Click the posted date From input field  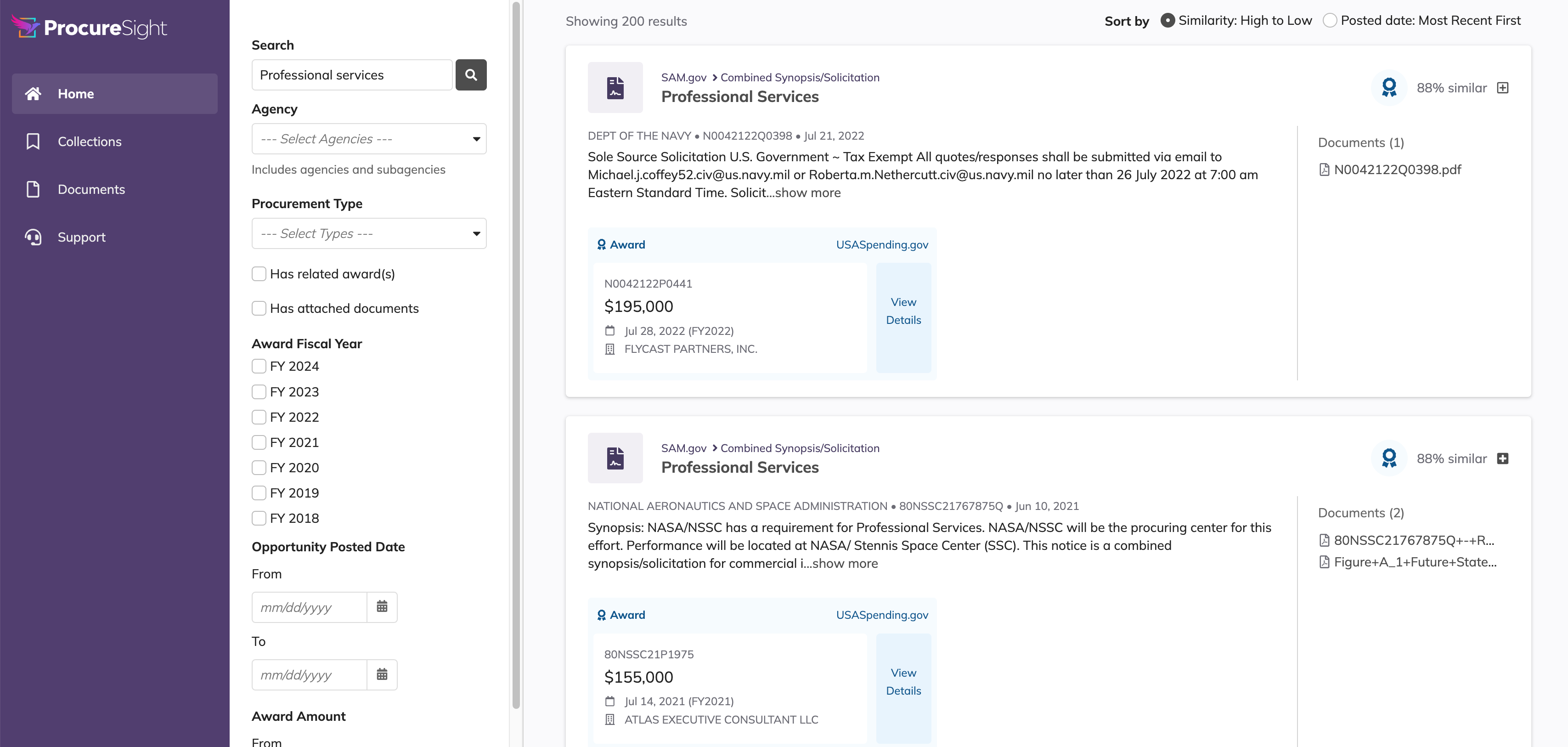[309, 607]
